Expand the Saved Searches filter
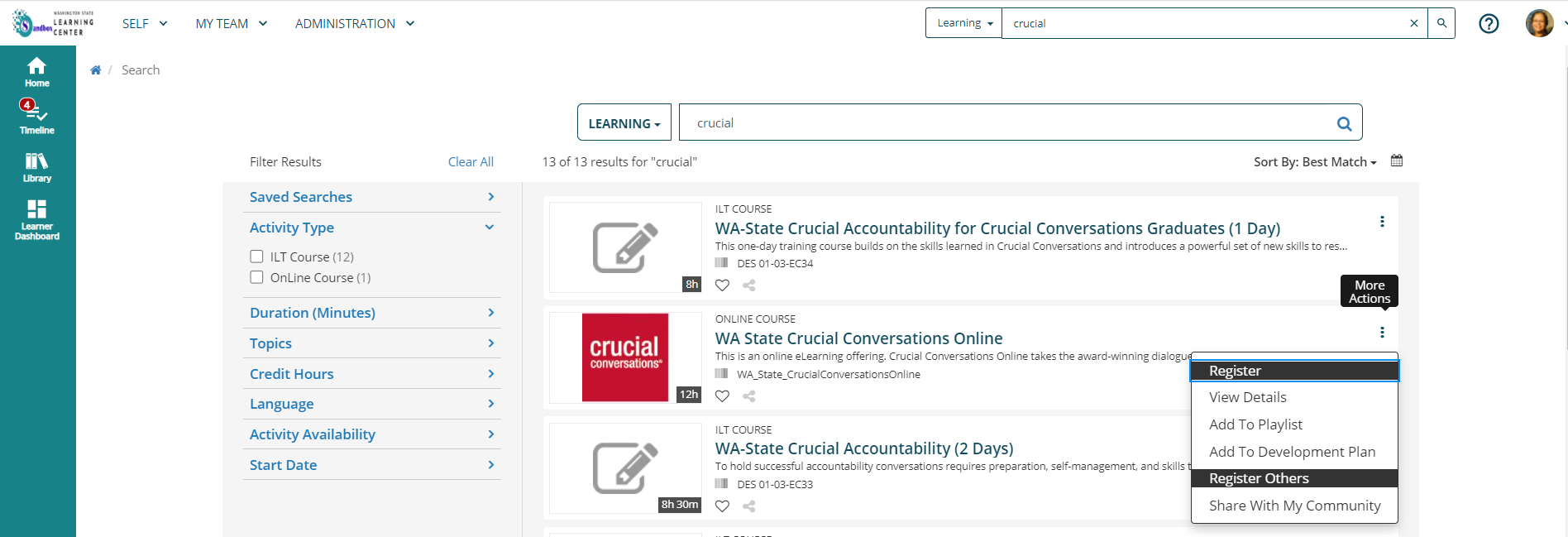The image size is (1568, 537). pos(372,197)
